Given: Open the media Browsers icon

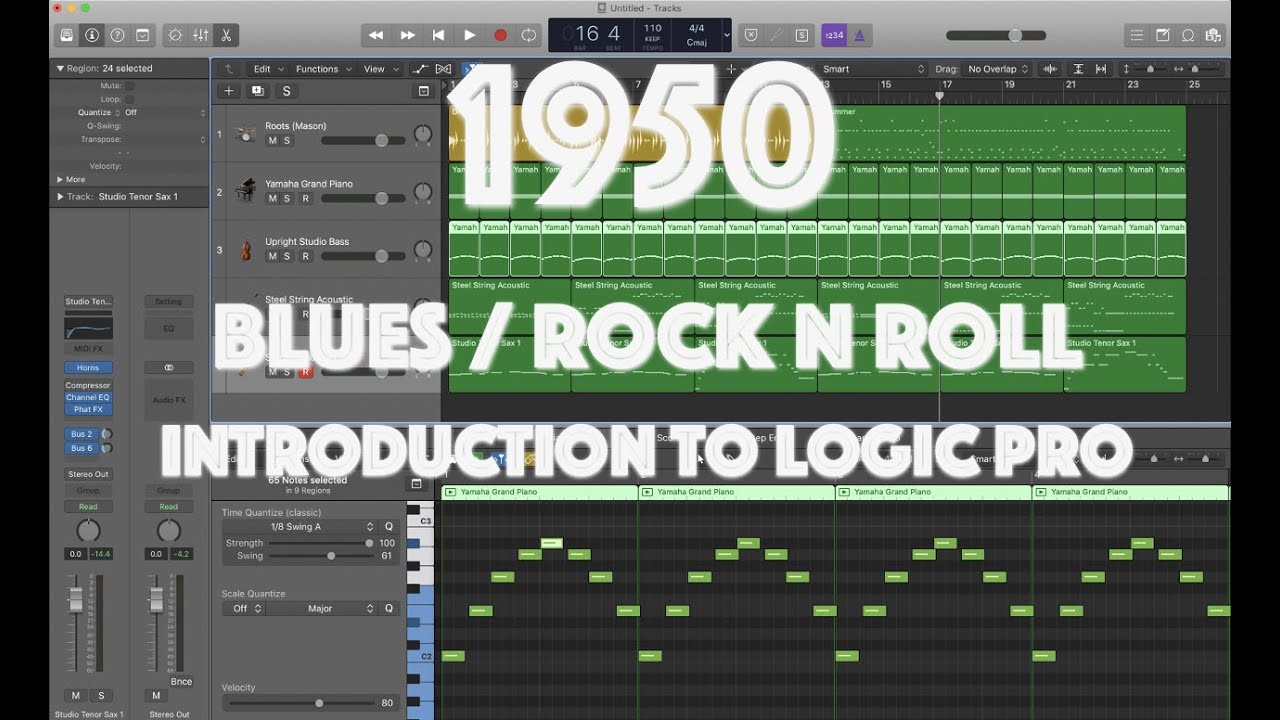Looking at the screenshot, I should coord(1213,35).
